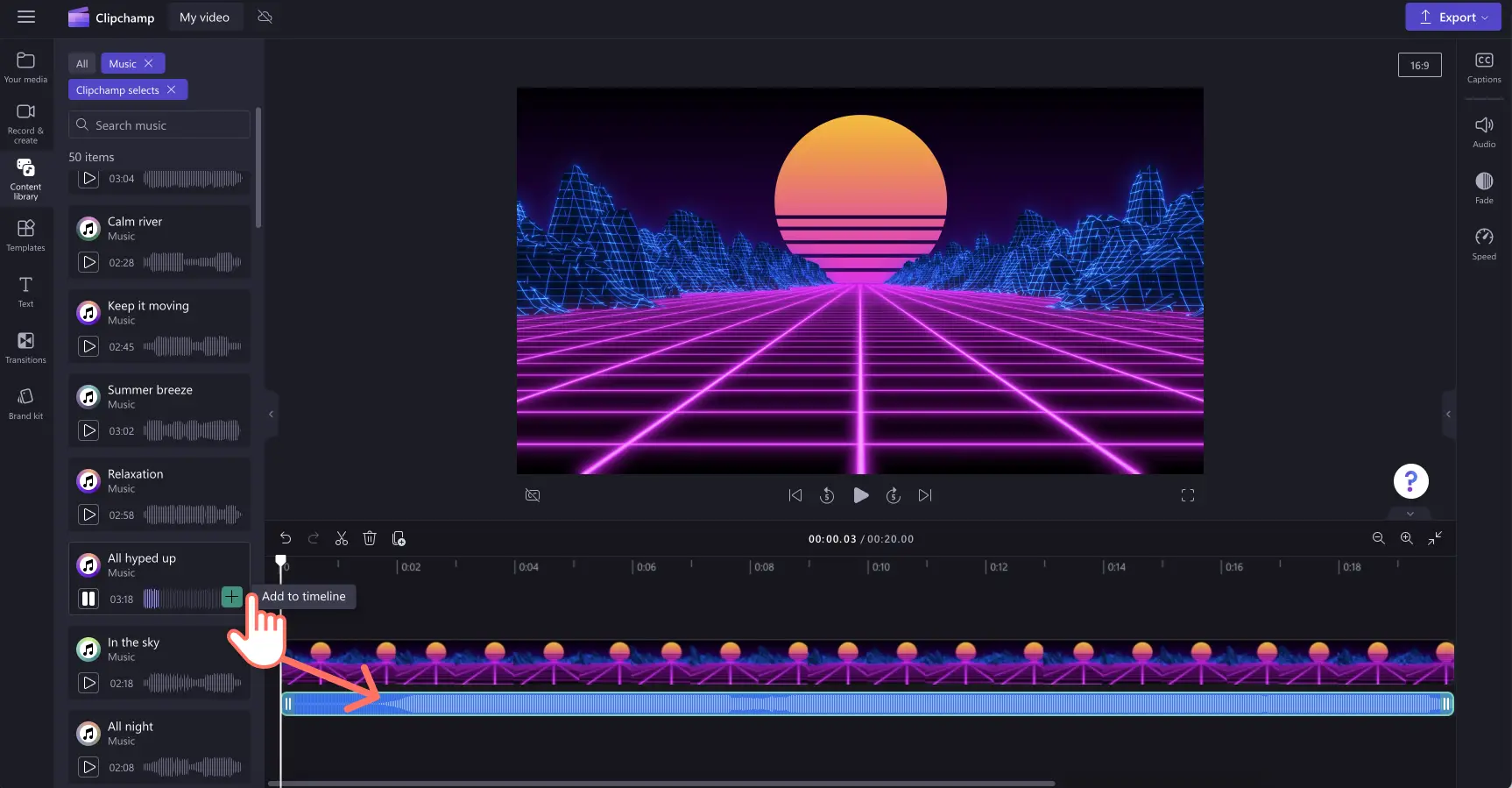Play preview of Calm river track
This screenshot has width=1512, height=788.
click(88, 262)
